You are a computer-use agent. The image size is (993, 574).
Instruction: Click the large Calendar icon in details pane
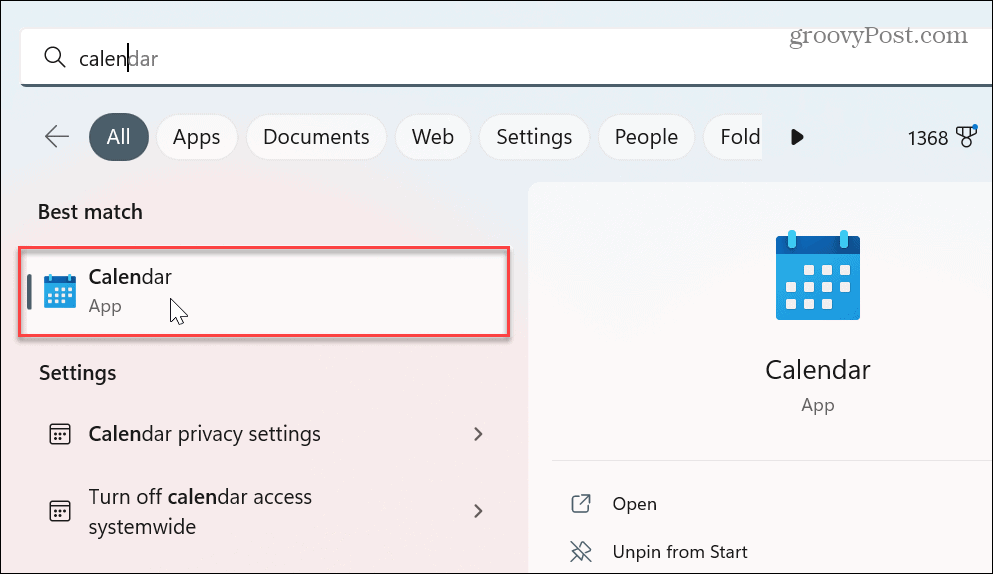click(x=818, y=276)
